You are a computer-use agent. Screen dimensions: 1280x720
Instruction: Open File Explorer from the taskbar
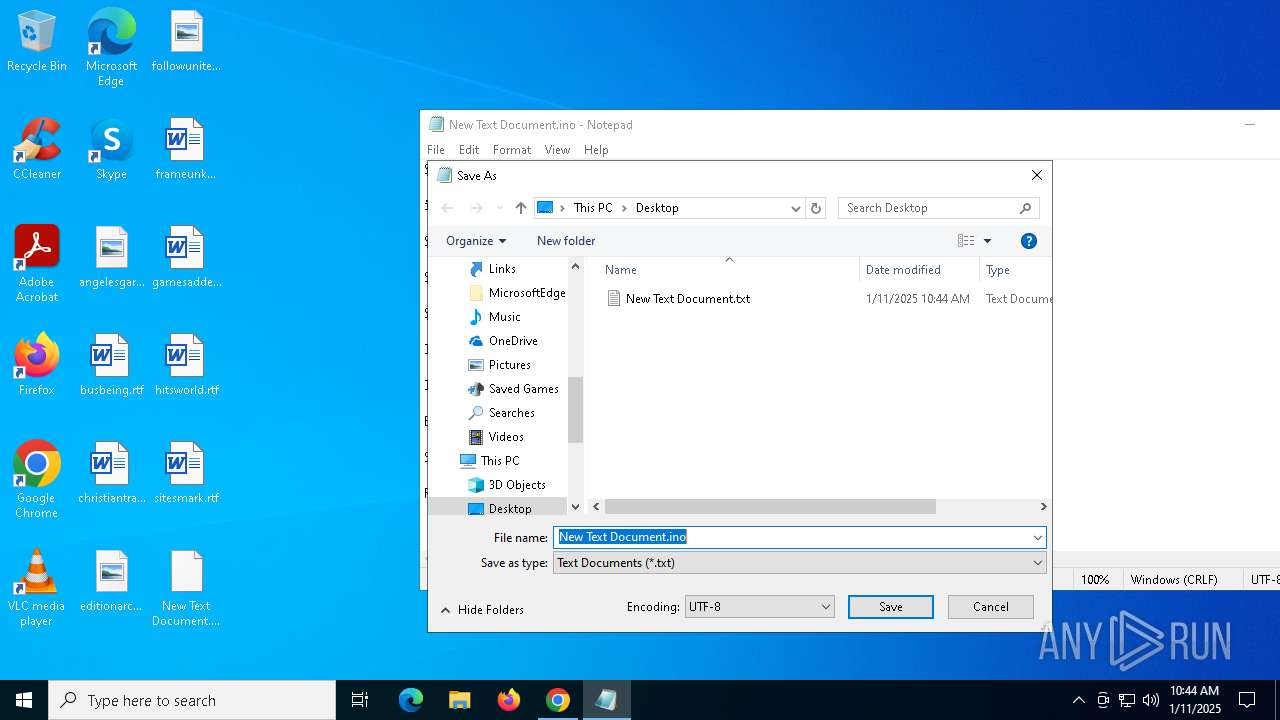(459, 700)
